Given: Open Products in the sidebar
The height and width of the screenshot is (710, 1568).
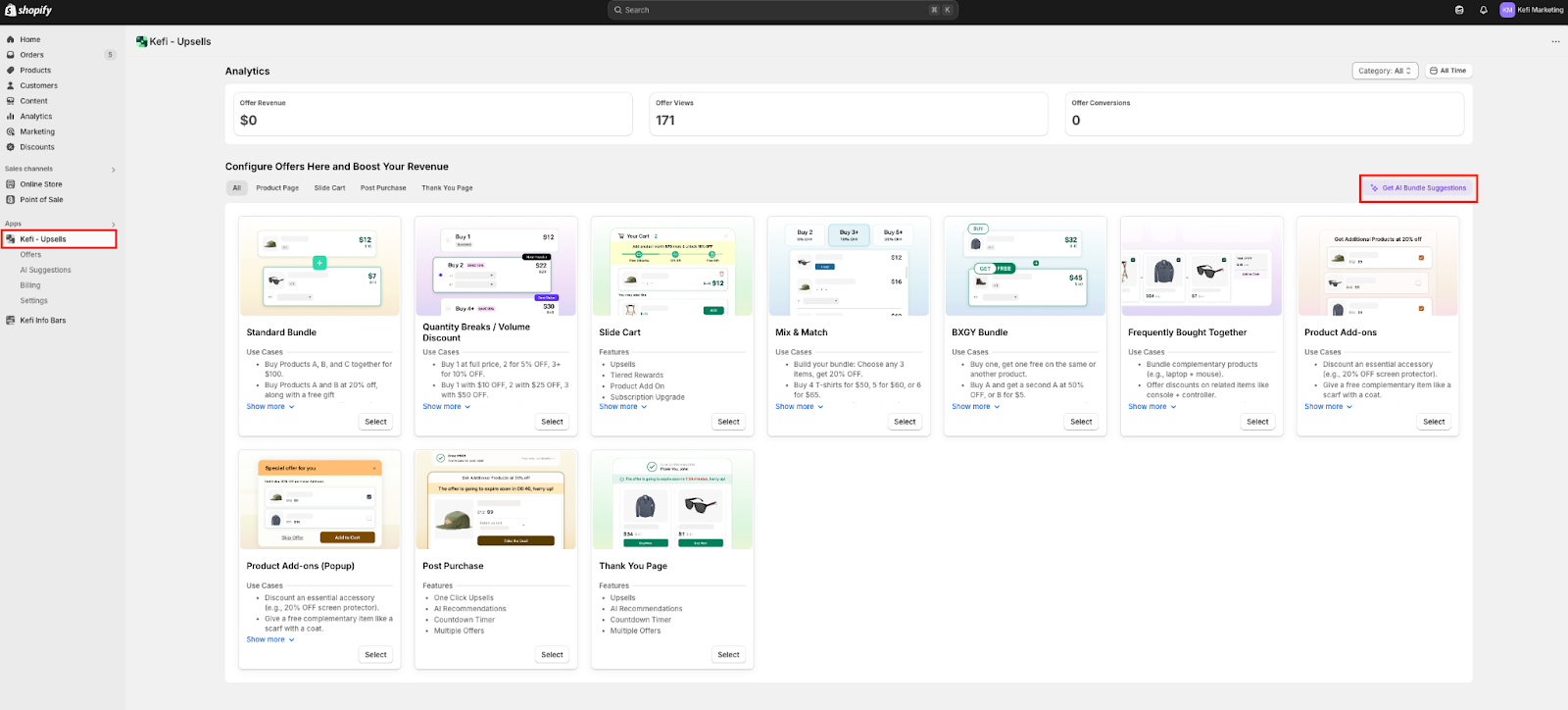Looking at the screenshot, I should click(x=35, y=71).
